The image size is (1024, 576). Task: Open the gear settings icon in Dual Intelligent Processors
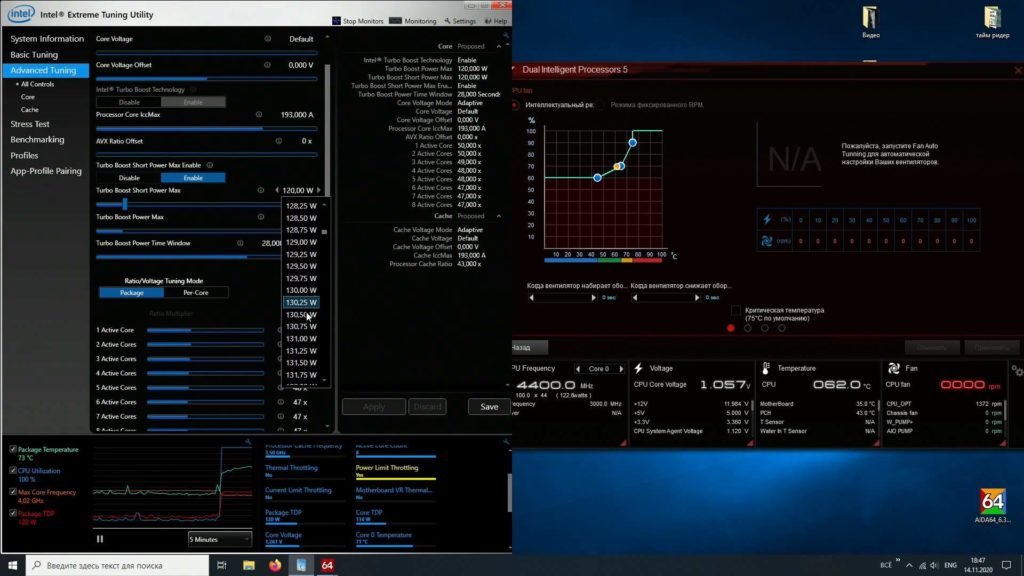point(1017,370)
